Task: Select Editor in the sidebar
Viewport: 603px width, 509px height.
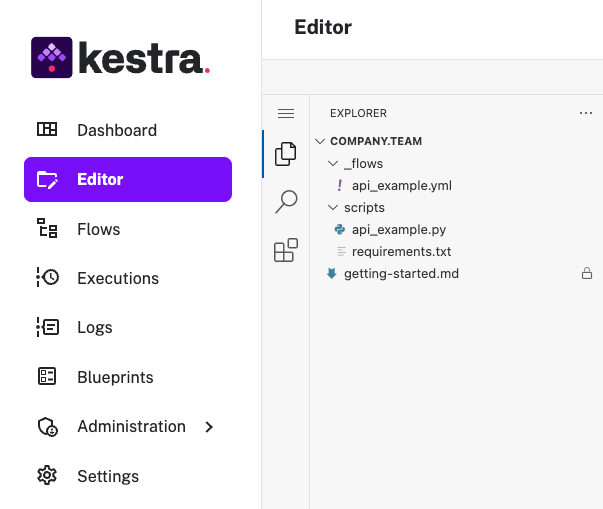Action: [x=128, y=179]
